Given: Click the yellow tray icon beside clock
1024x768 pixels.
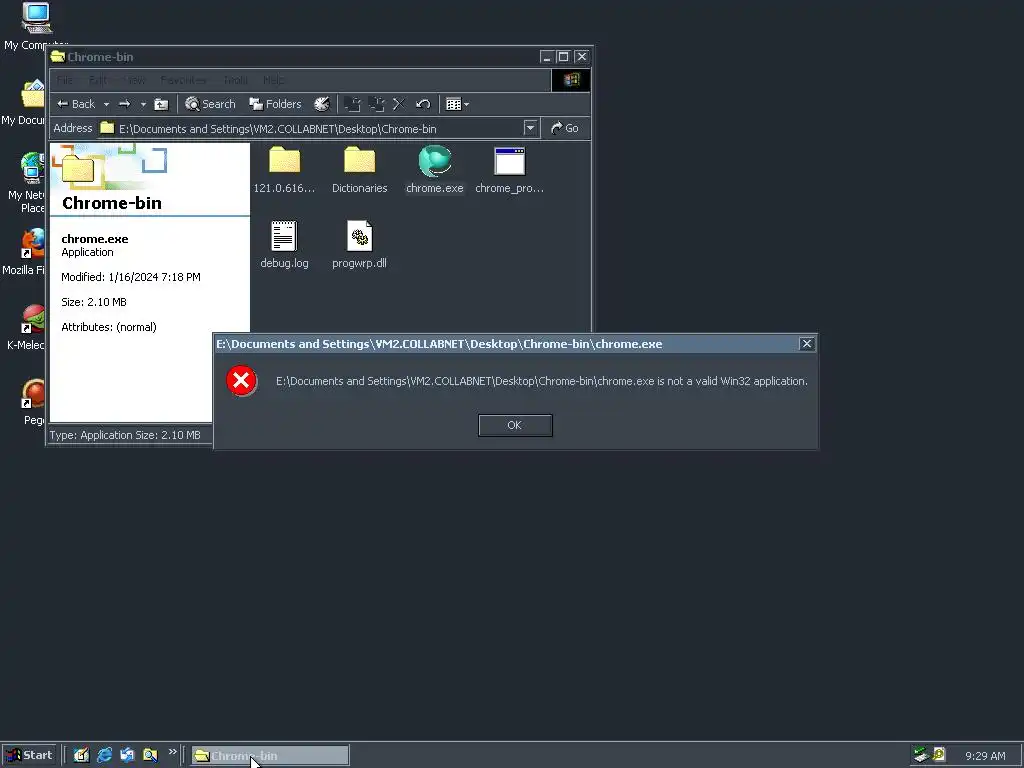Looking at the screenshot, I should (x=939, y=755).
